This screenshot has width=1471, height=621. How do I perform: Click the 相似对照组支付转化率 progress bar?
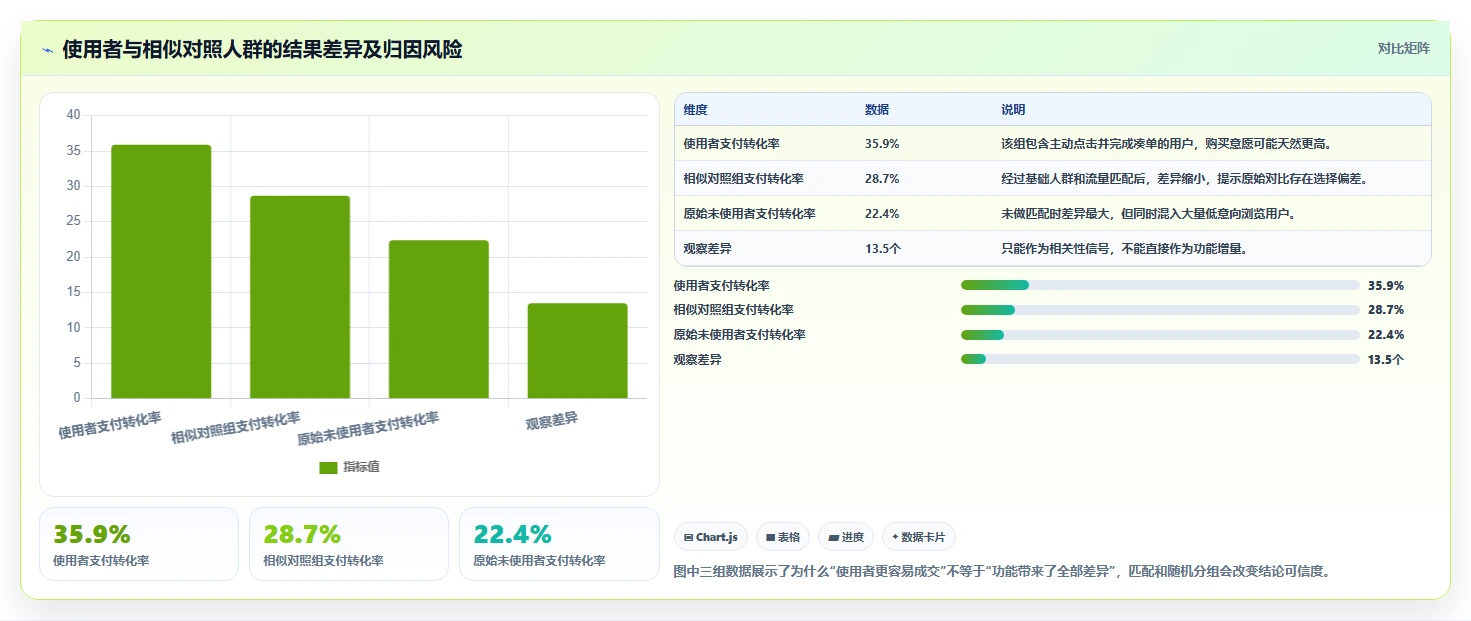1160,310
